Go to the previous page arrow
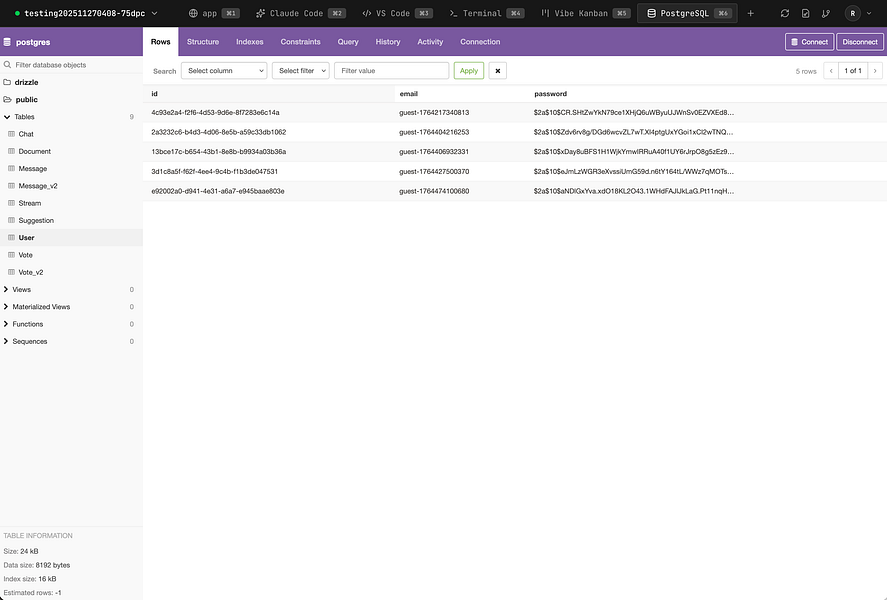The height and width of the screenshot is (600, 887). (x=831, y=71)
